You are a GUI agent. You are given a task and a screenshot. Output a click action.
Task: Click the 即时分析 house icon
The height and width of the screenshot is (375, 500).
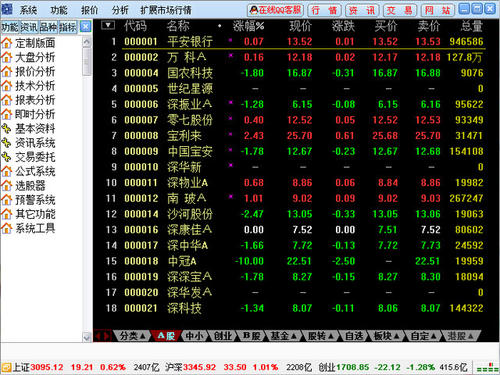6,114
